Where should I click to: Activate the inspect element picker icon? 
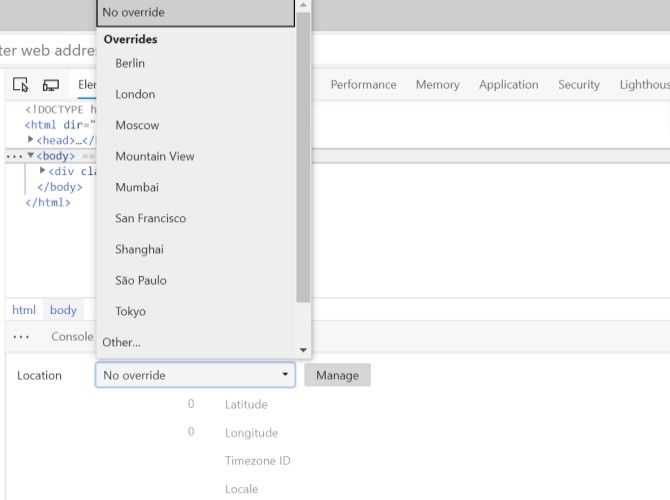21,85
